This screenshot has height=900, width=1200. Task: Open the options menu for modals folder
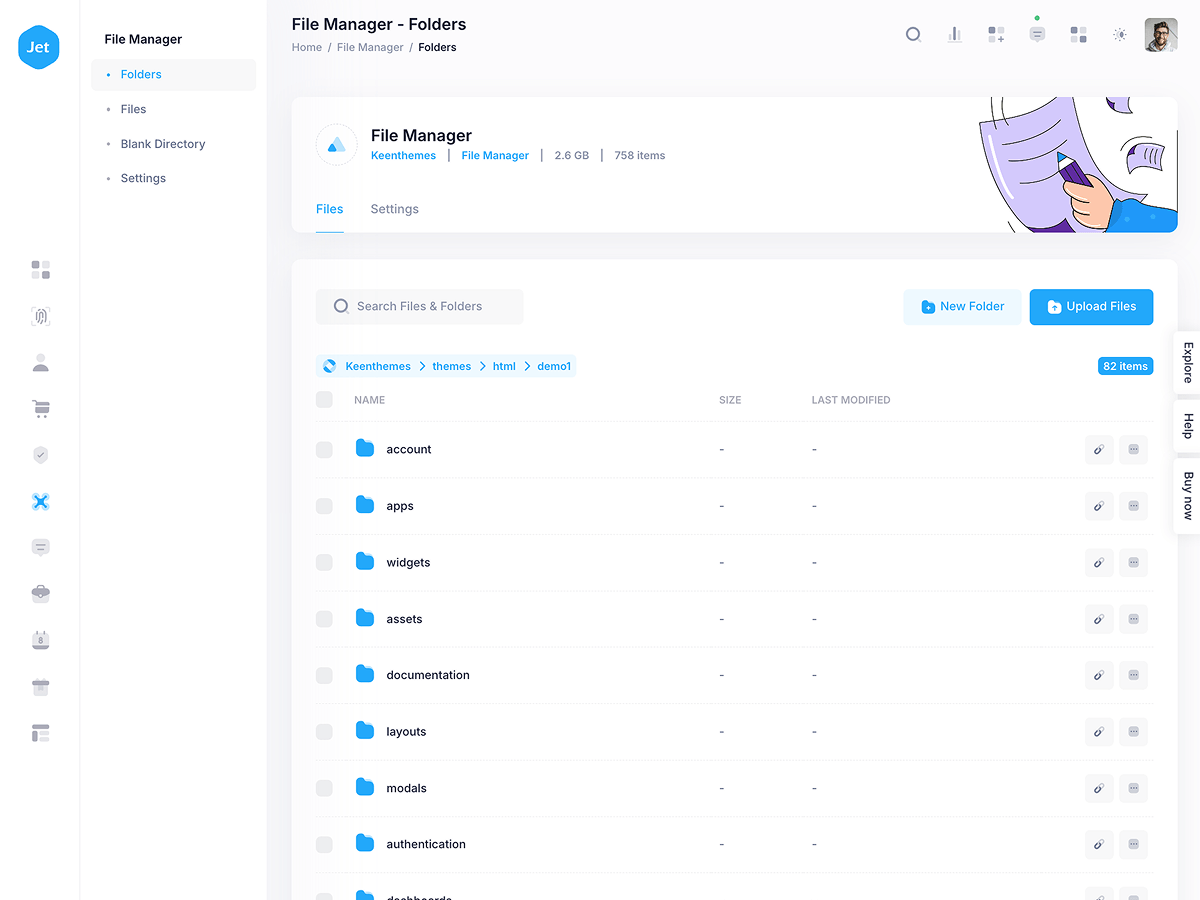coord(1133,789)
